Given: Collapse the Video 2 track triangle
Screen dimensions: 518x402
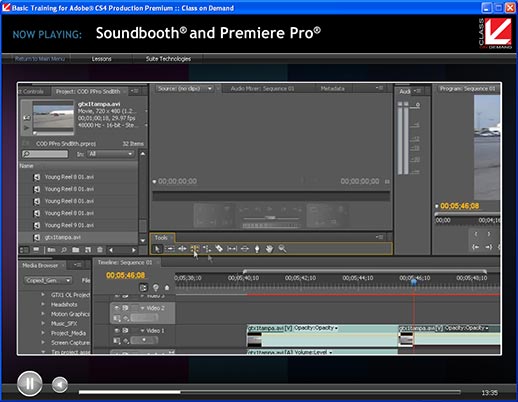Looking at the screenshot, I should [143, 308].
